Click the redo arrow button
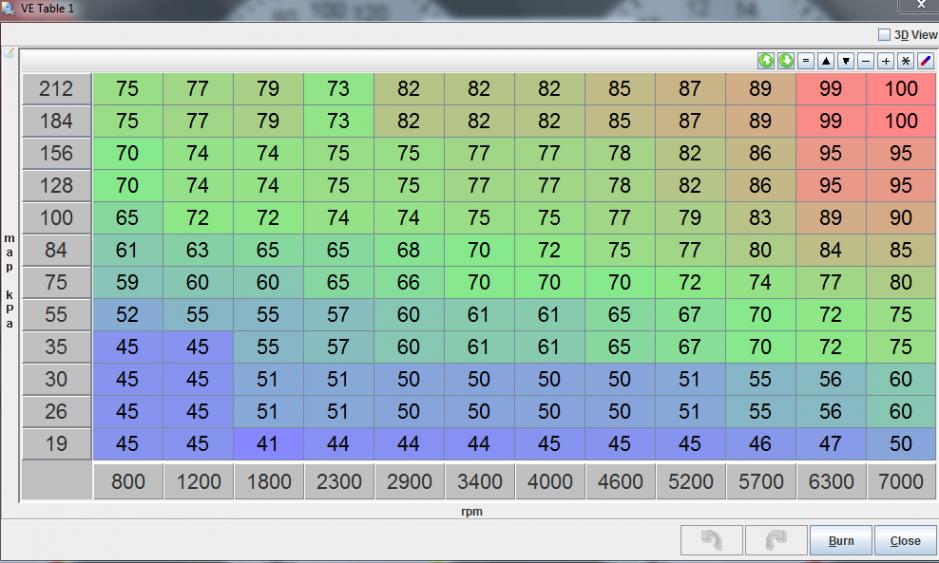The width and height of the screenshot is (939, 563). point(776,540)
